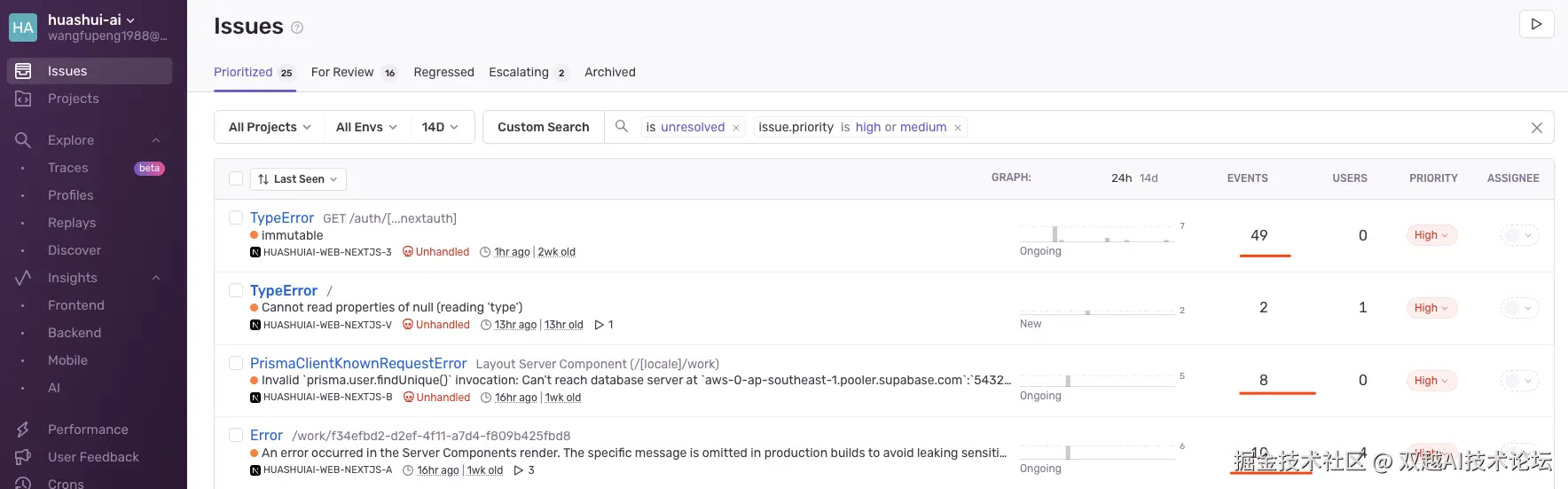The height and width of the screenshot is (489, 1568).
Task: Click the Custom Search button
Action: [x=543, y=127]
